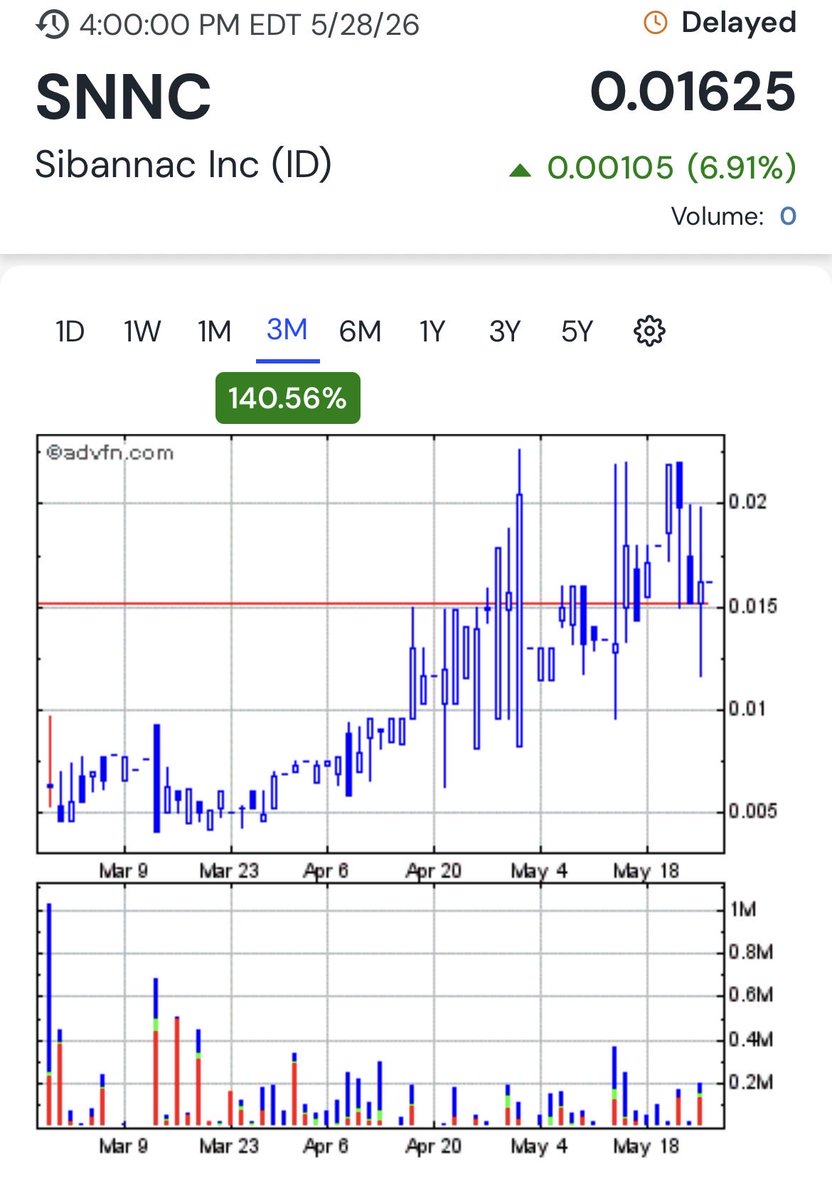832x1200 pixels.
Task: Click the 0.6M volume axis label
Action: (x=752, y=995)
